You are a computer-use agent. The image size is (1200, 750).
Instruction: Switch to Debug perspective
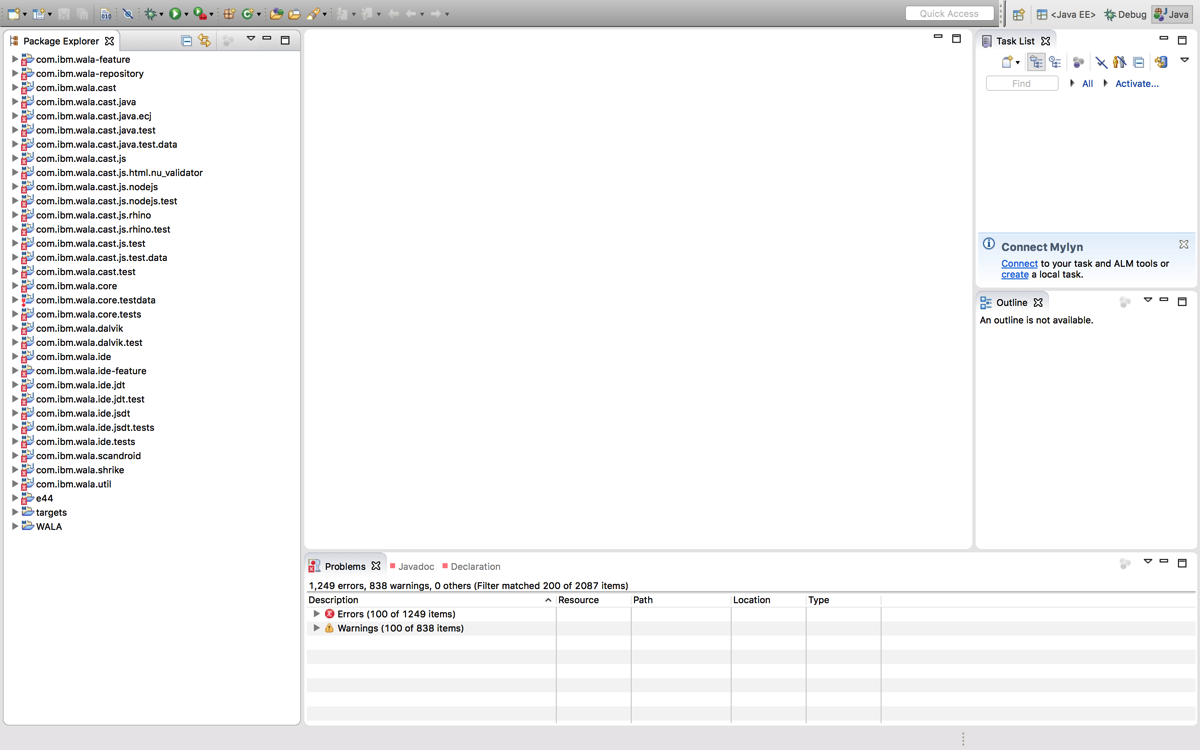1125,14
